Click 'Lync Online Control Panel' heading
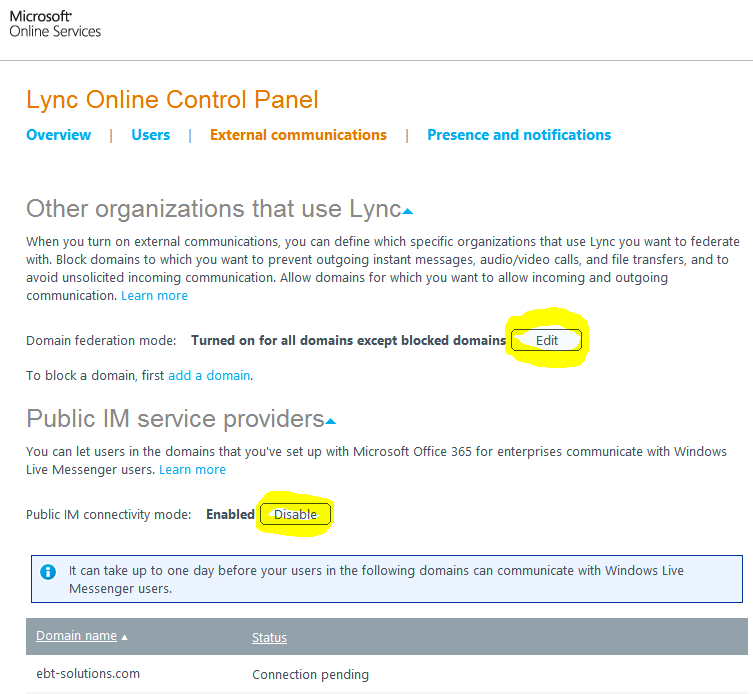The height and width of the screenshot is (694, 753). tap(172, 100)
